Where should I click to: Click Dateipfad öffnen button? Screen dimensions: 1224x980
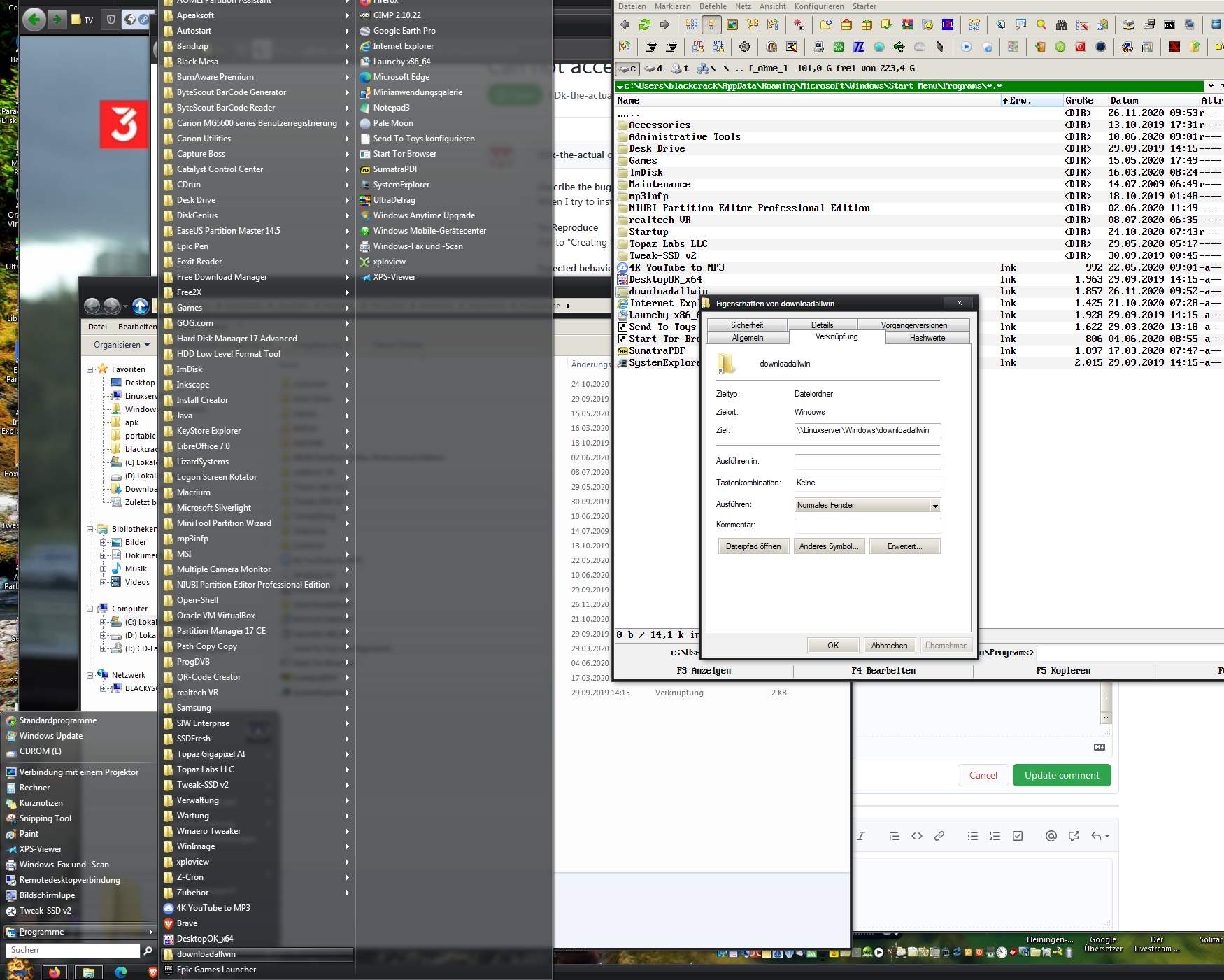click(x=753, y=546)
